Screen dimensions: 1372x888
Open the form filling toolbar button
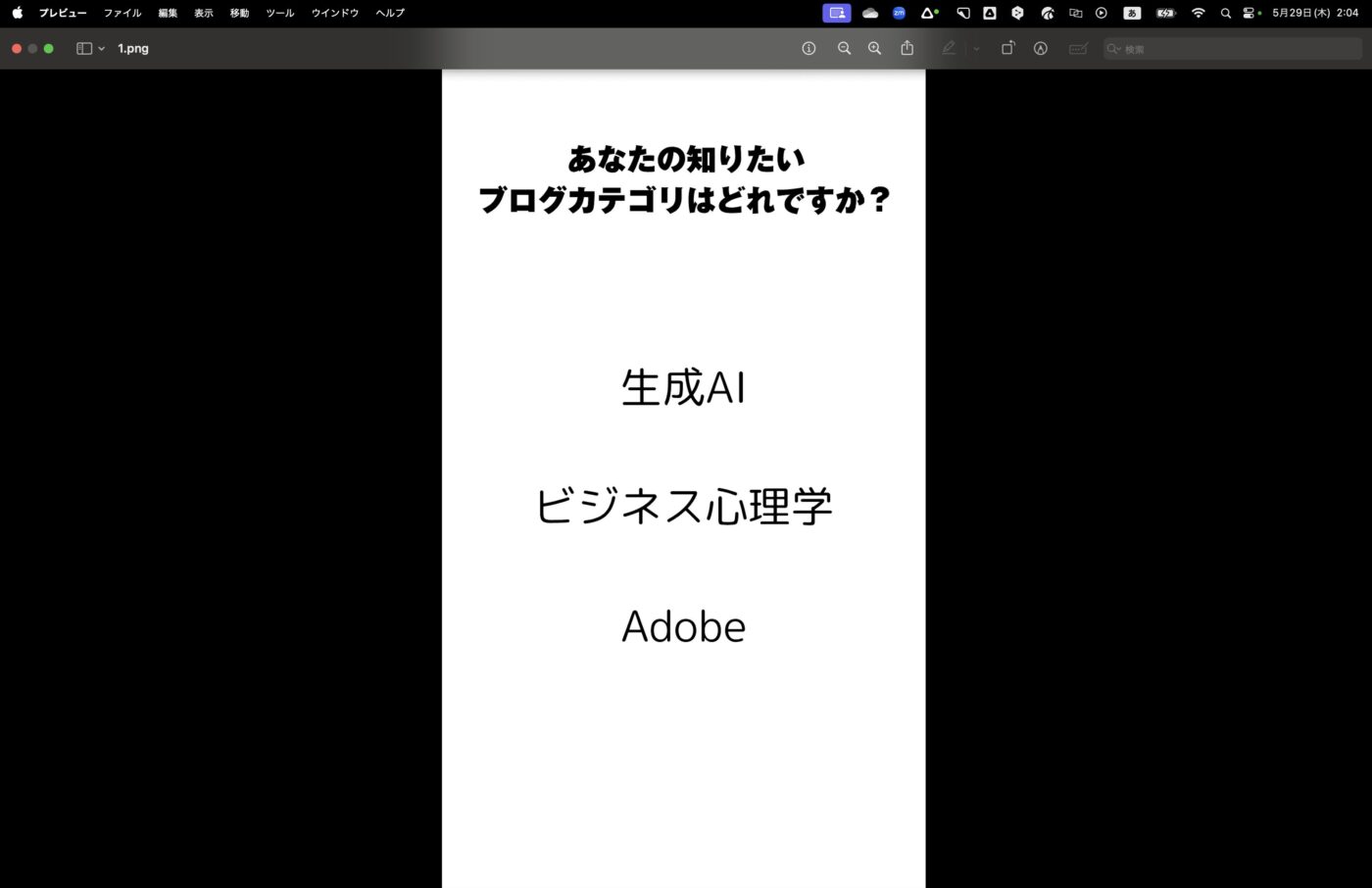tap(1078, 48)
